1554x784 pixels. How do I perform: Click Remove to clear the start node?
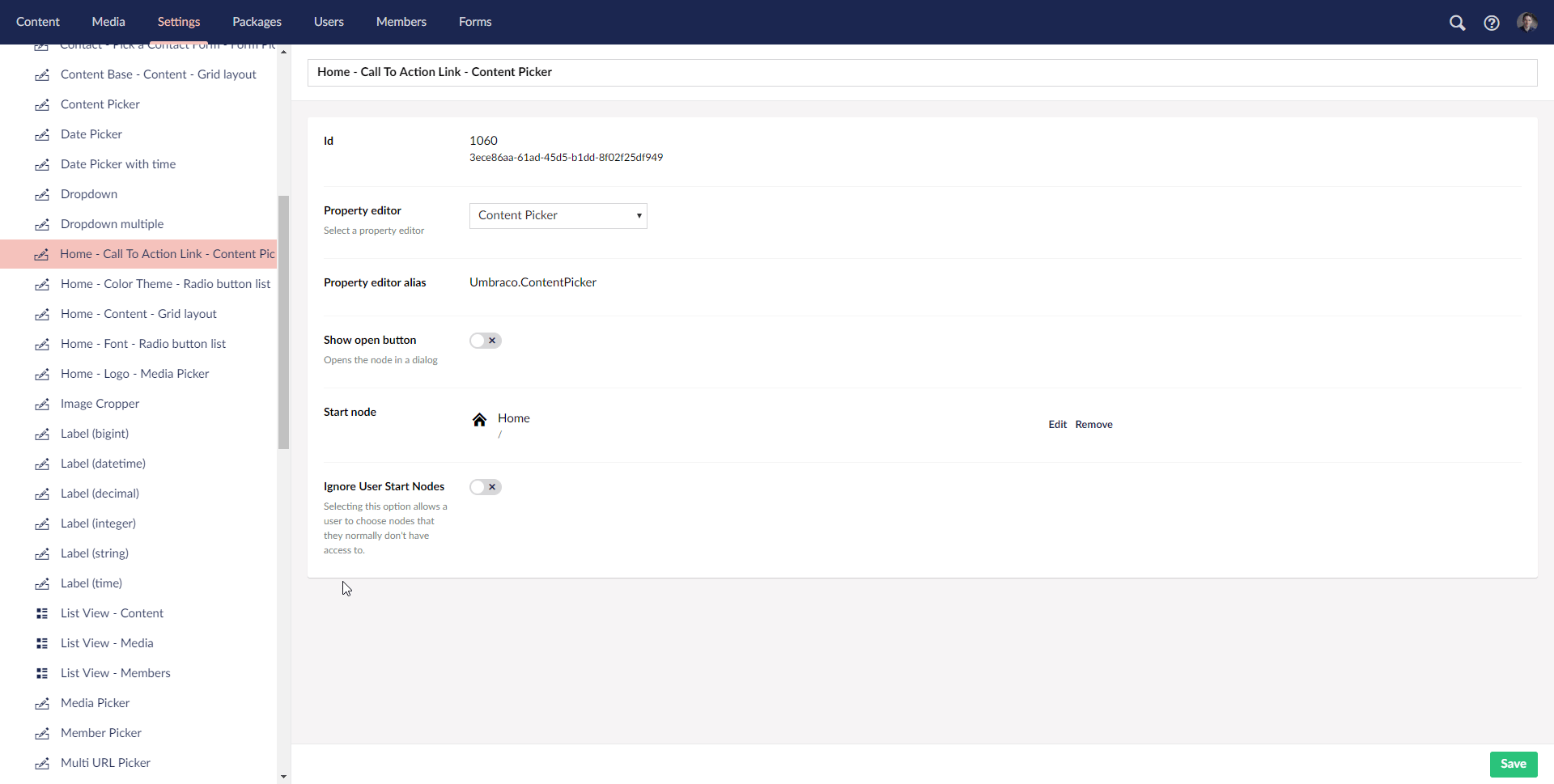[1093, 424]
